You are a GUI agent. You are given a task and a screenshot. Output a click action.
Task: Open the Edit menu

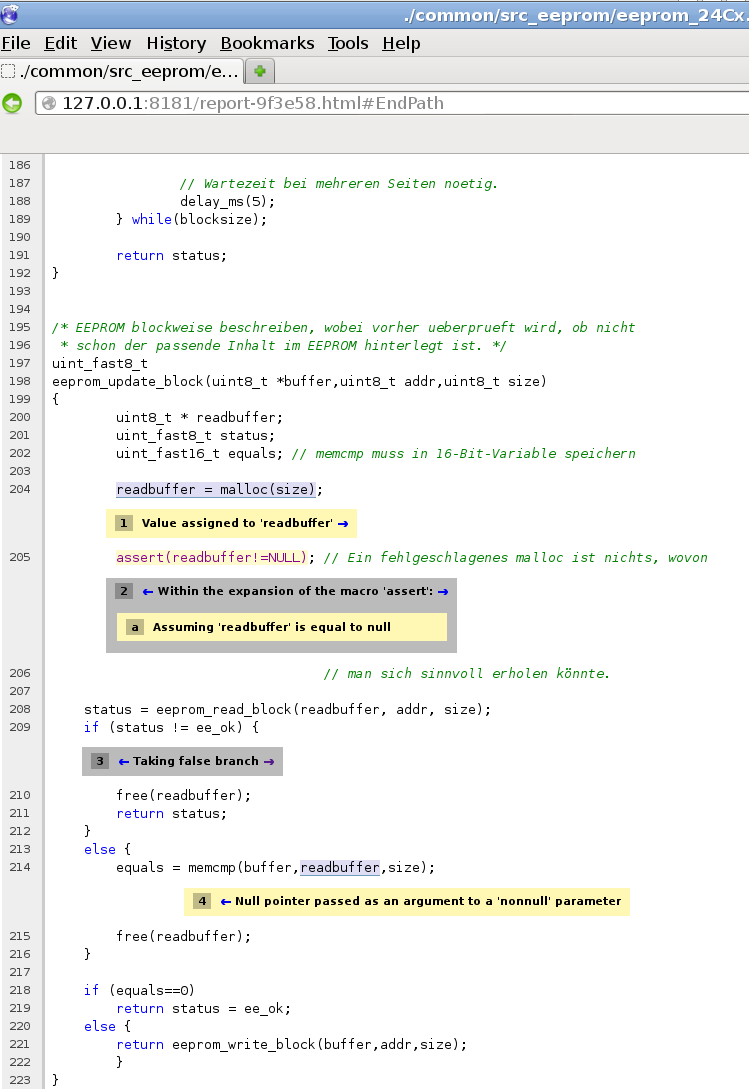[x=60, y=43]
